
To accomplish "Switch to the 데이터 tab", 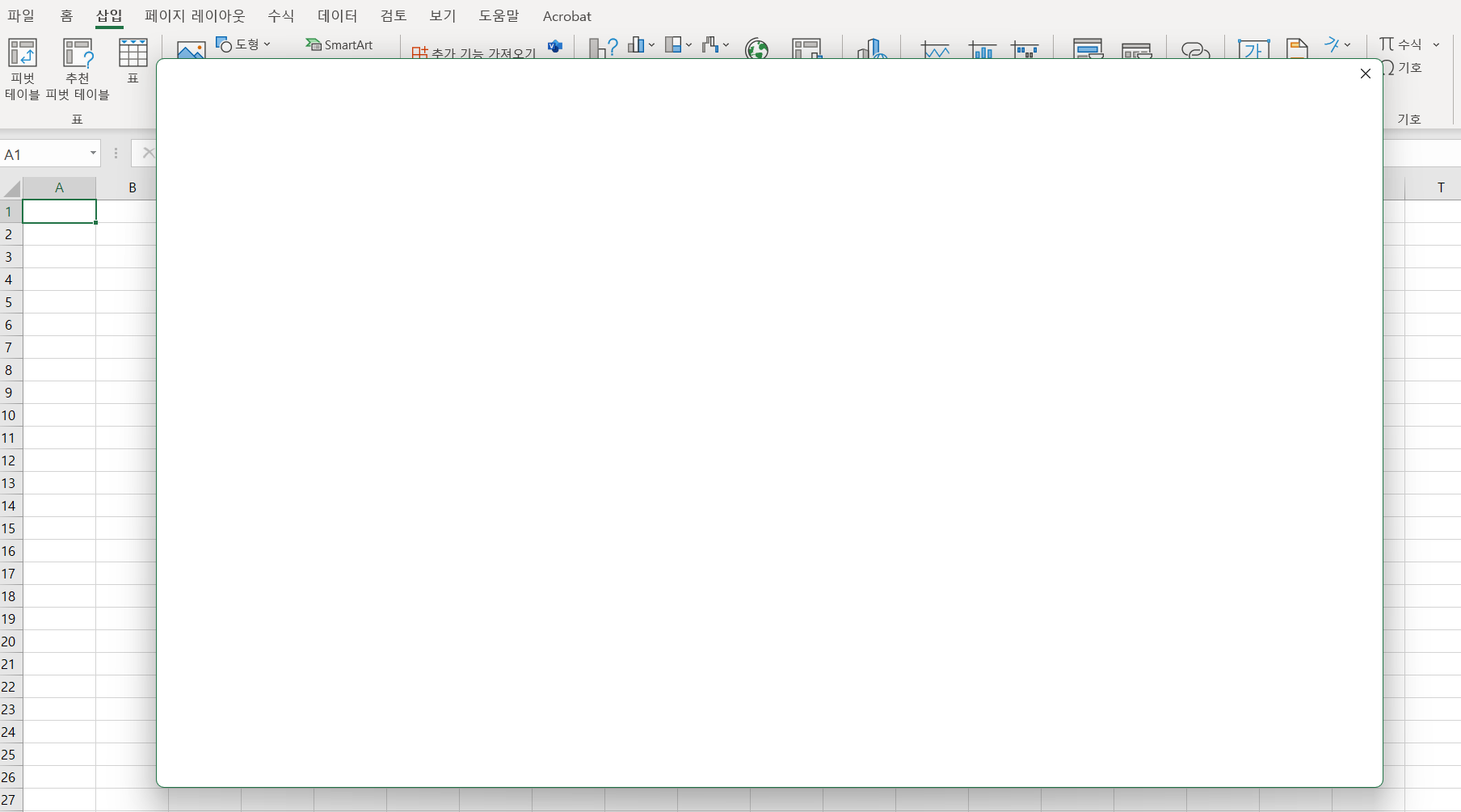I will coord(337,16).
